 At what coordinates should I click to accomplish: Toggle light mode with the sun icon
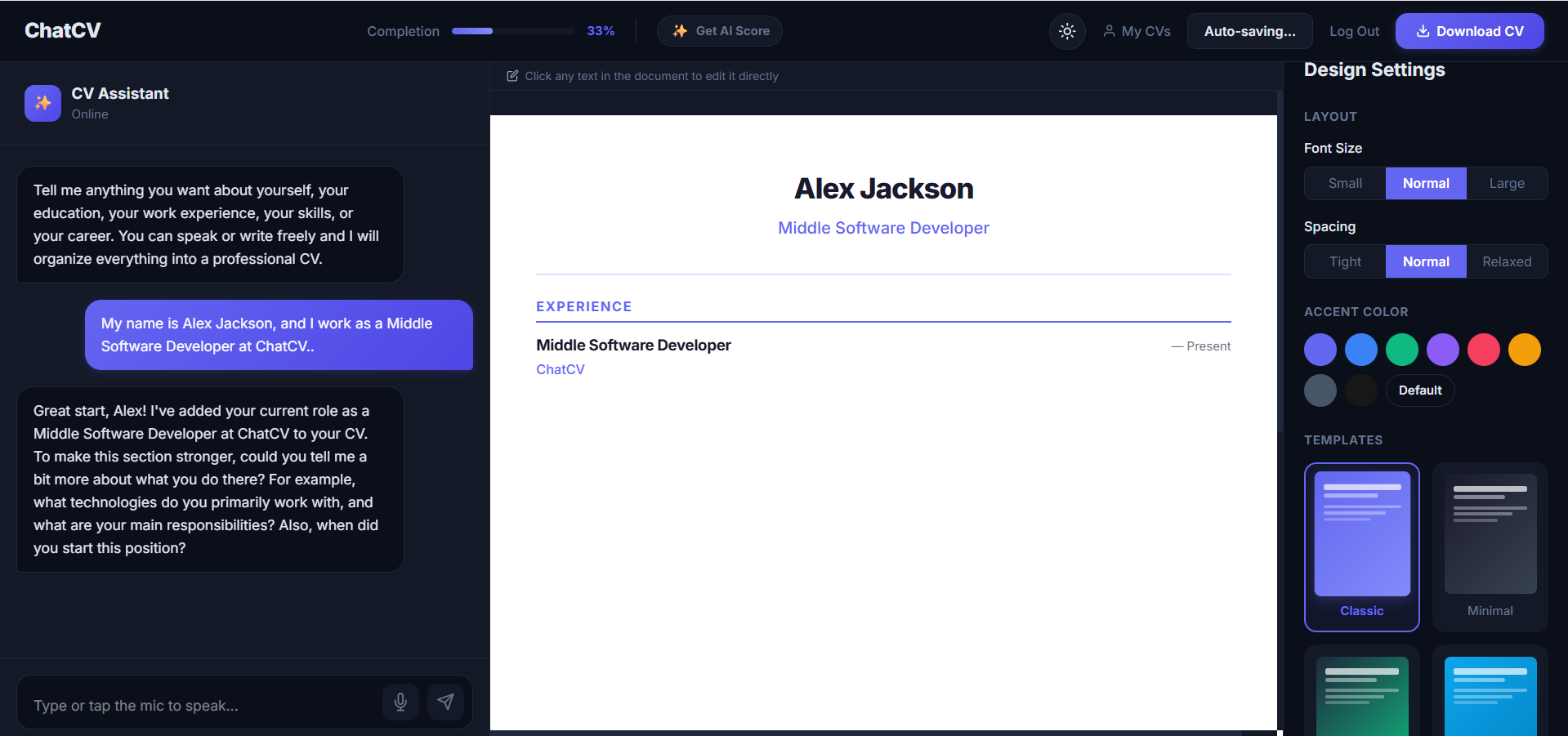pyautogui.click(x=1066, y=30)
